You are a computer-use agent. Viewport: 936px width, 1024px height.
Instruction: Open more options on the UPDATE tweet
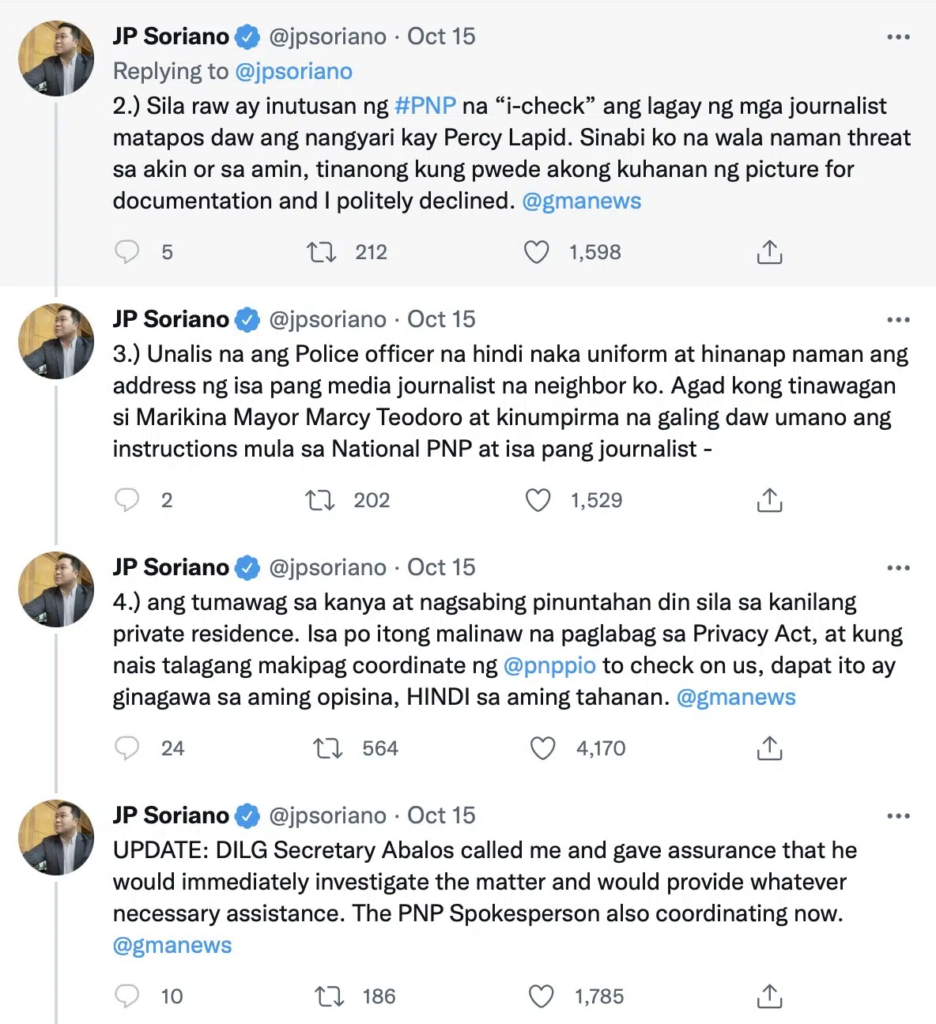898,816
